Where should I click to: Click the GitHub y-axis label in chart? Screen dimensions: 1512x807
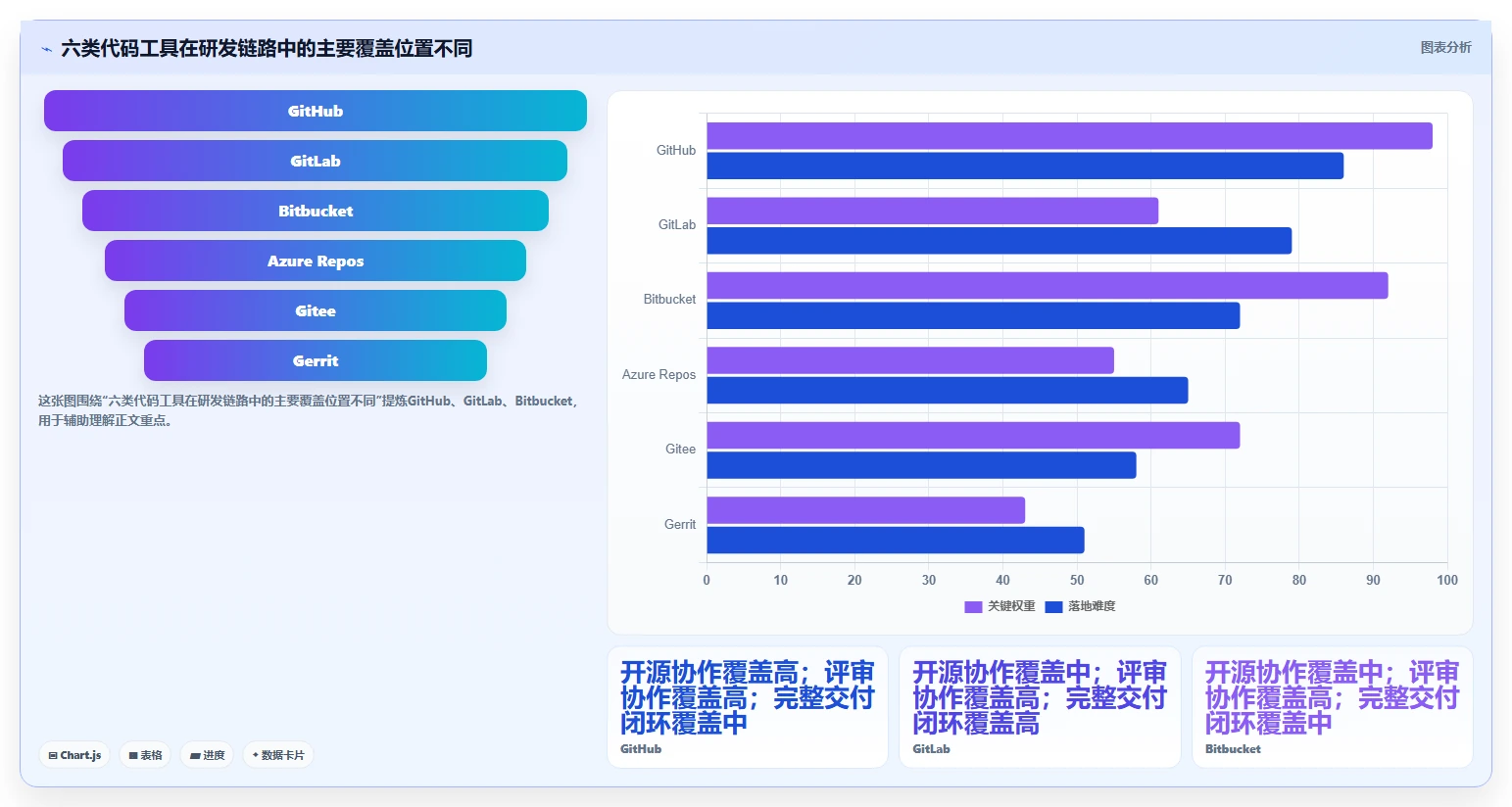point(676,150)
